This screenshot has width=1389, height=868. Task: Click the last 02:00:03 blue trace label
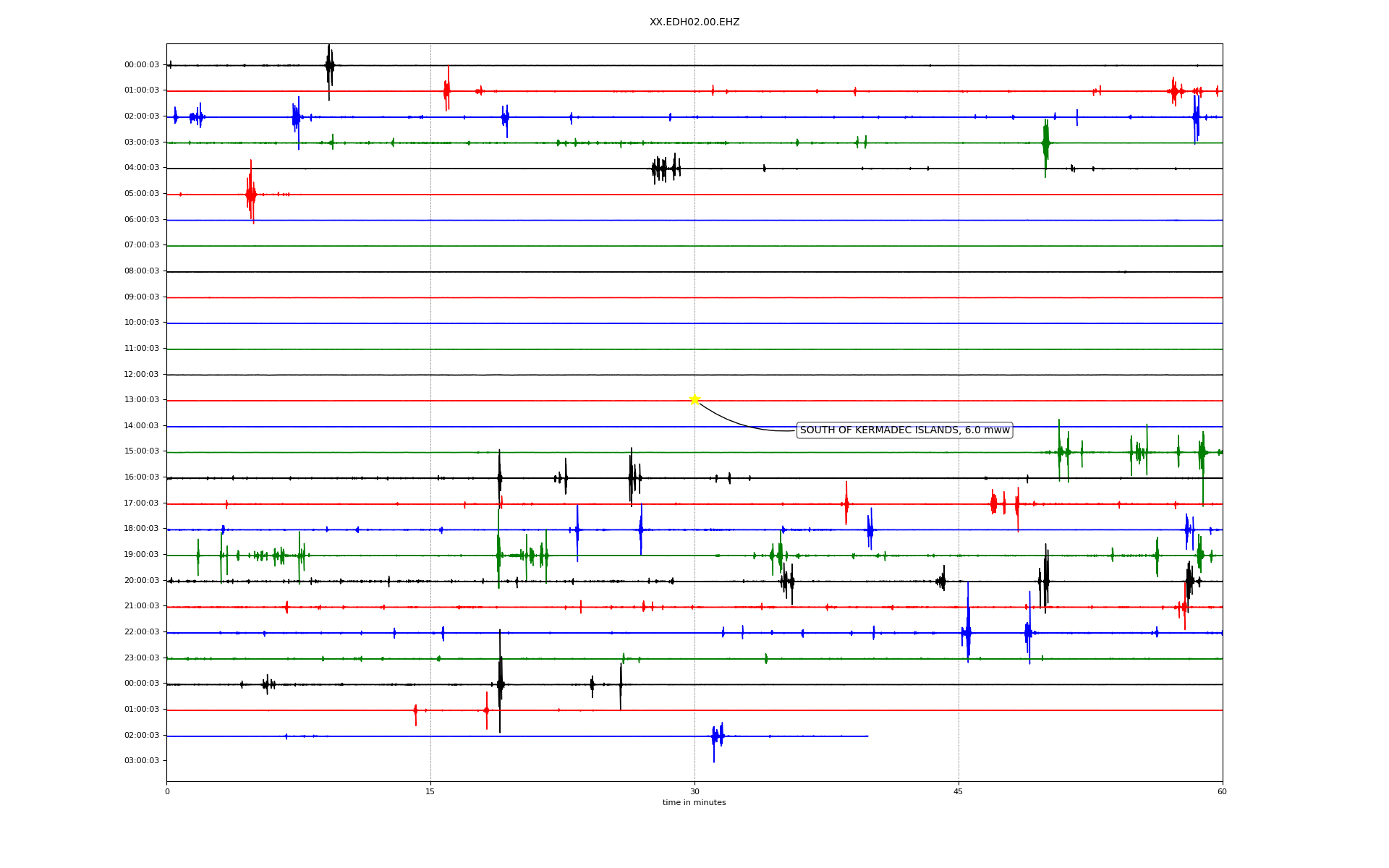tap(141, 736)
